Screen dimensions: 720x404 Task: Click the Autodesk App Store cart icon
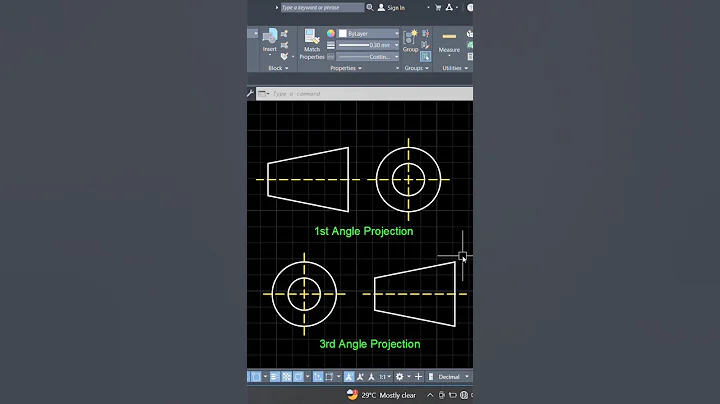pos(438,7)
